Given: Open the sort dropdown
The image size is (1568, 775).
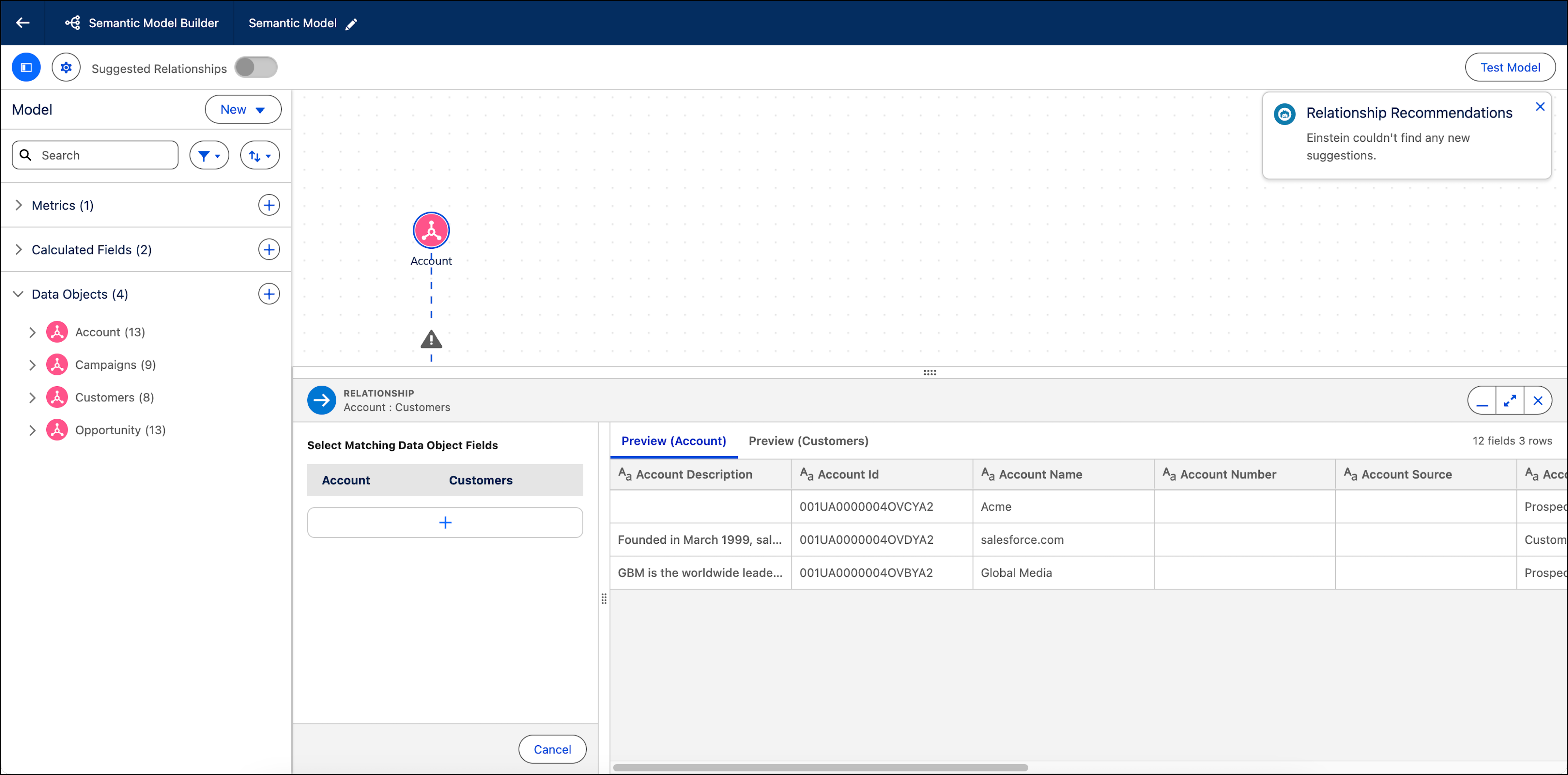Looking at the screenshot, I should [260, 155].
